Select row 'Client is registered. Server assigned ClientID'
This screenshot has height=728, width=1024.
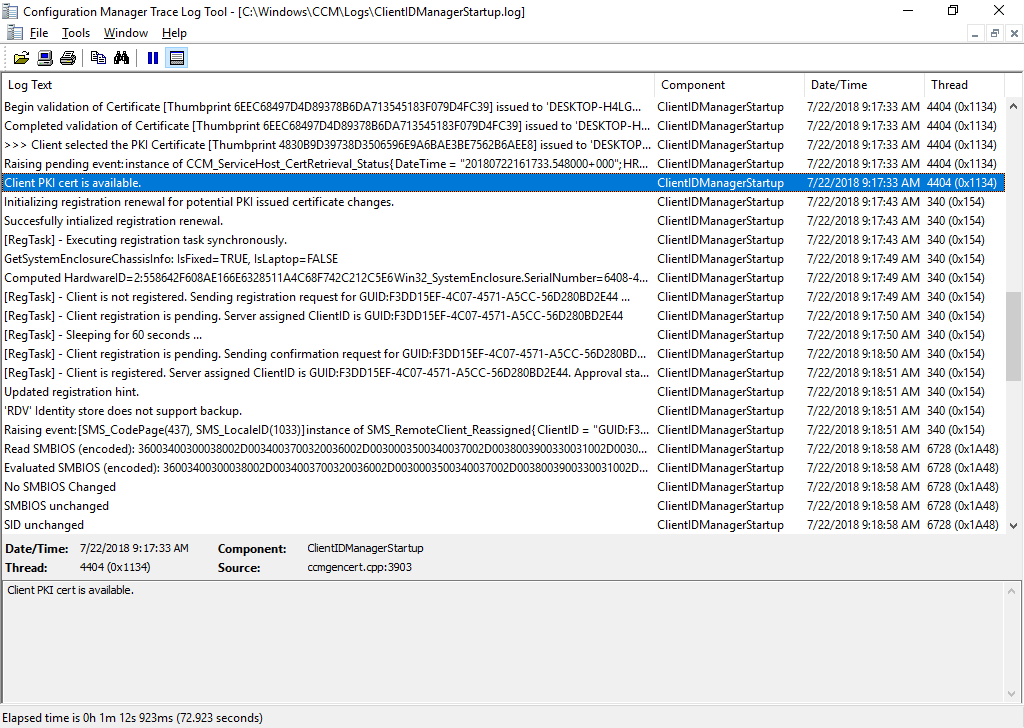pos(503,373)
